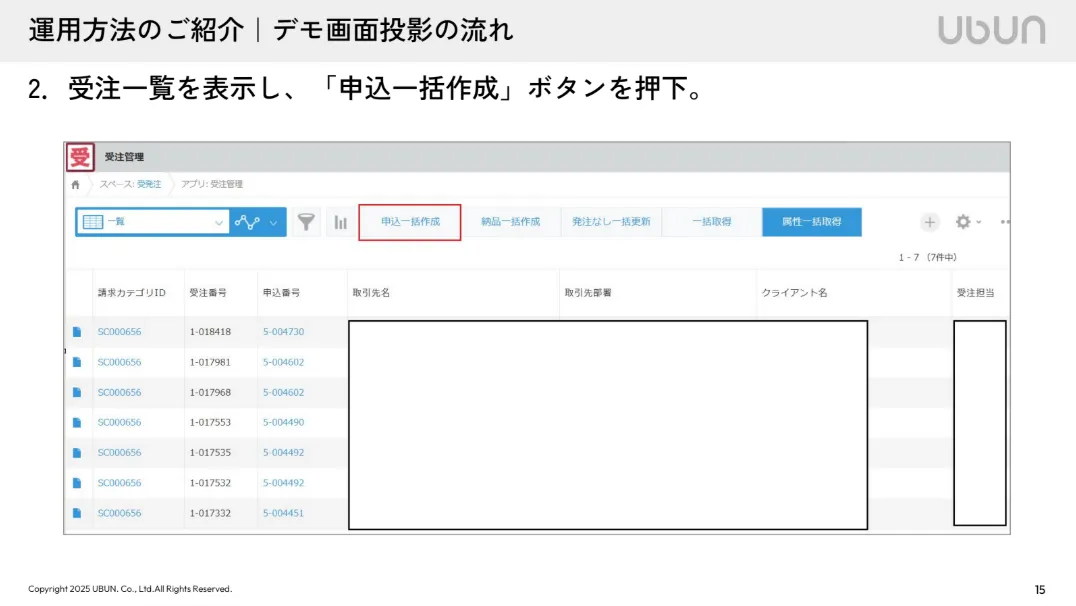Viewport: 1076px width, 606px height.
Task: Open 5-004602 link in row 1-017968
Action: (283, 392)
